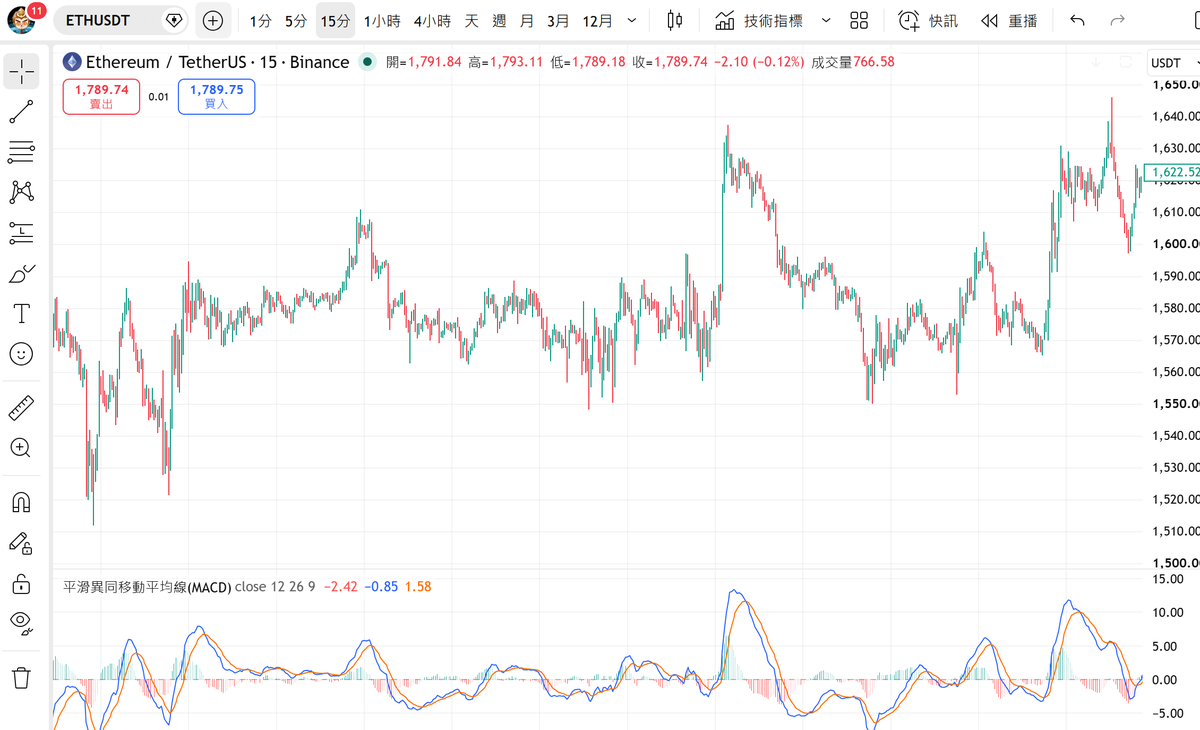This screenshot has width=1200, height=730.
Task: Select the brush drawing tool
Action: tap(21, 273)
